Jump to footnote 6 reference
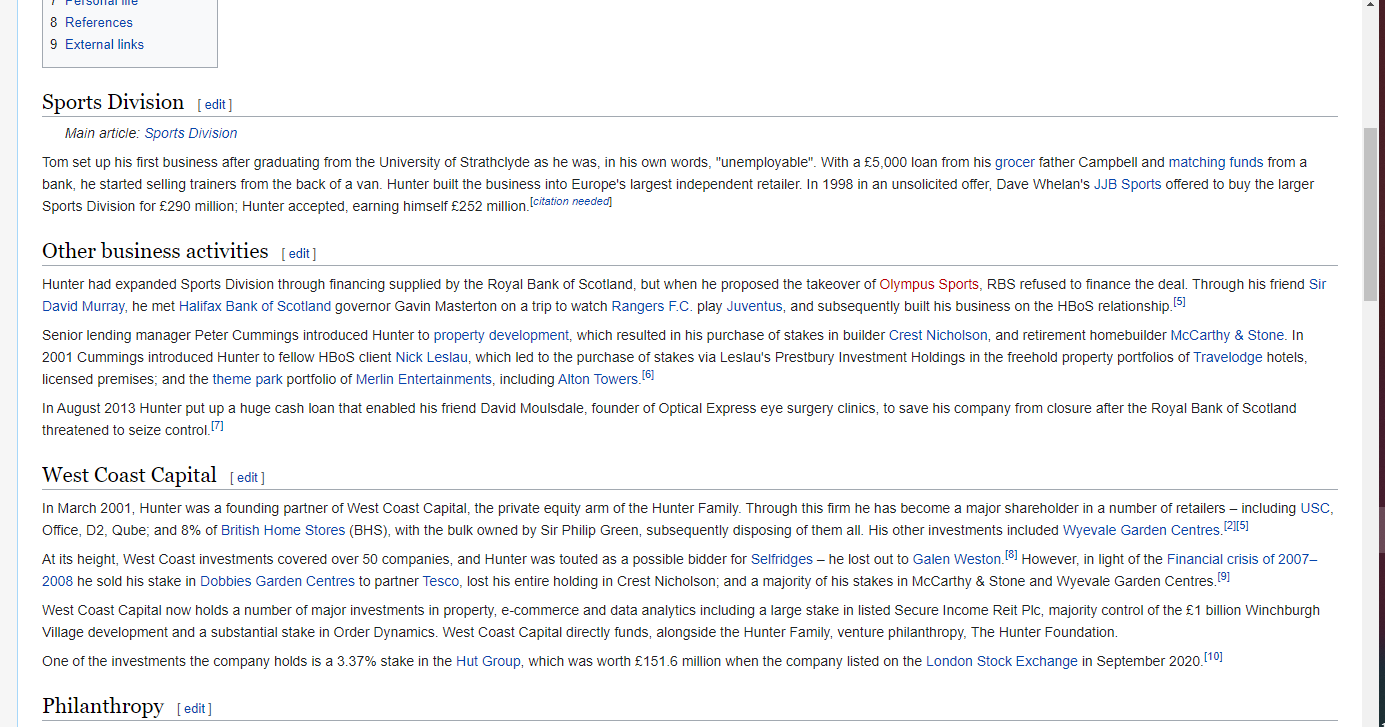This screenshot has width=1385, height=727. point(648,374)
